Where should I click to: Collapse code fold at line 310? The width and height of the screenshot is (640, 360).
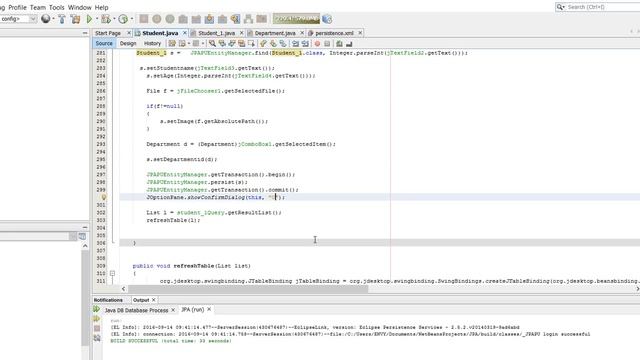tap(112, 273)
